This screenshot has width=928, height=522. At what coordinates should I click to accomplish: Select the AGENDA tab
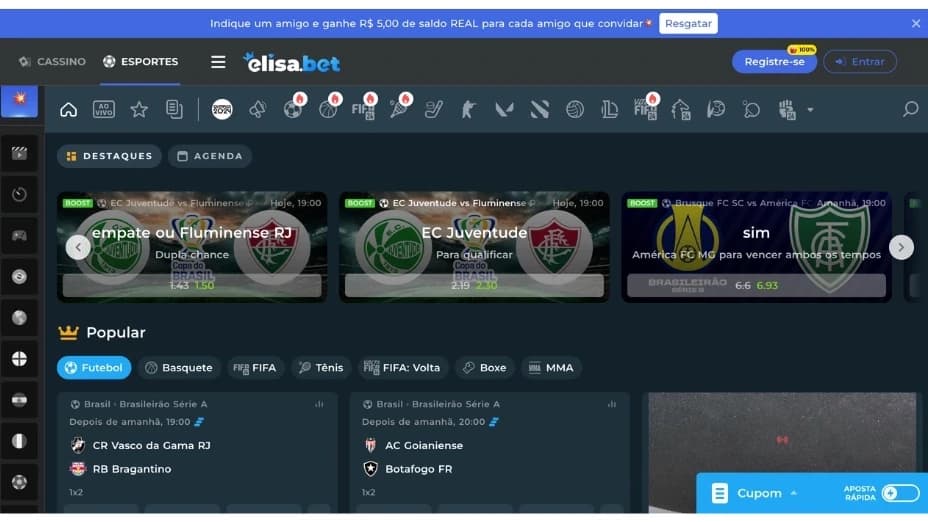(210, 156)
